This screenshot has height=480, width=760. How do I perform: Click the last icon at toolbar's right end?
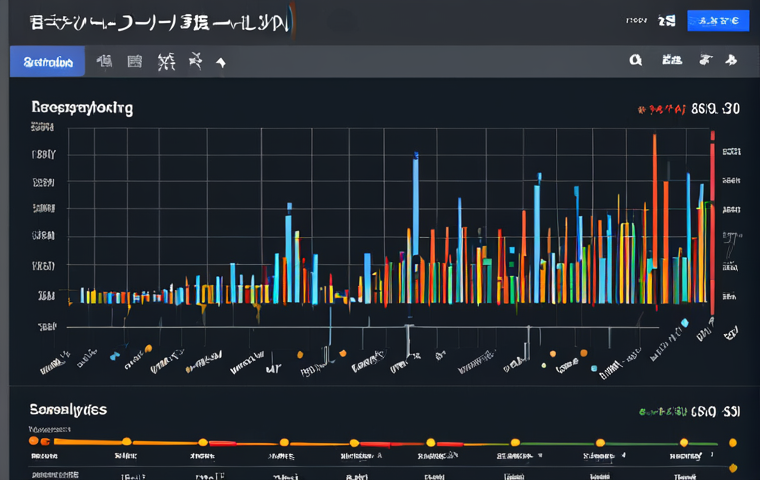731,60
